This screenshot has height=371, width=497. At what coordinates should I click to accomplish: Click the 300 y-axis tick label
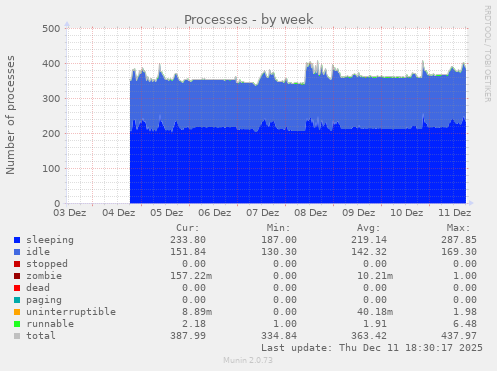click(51, 99)
